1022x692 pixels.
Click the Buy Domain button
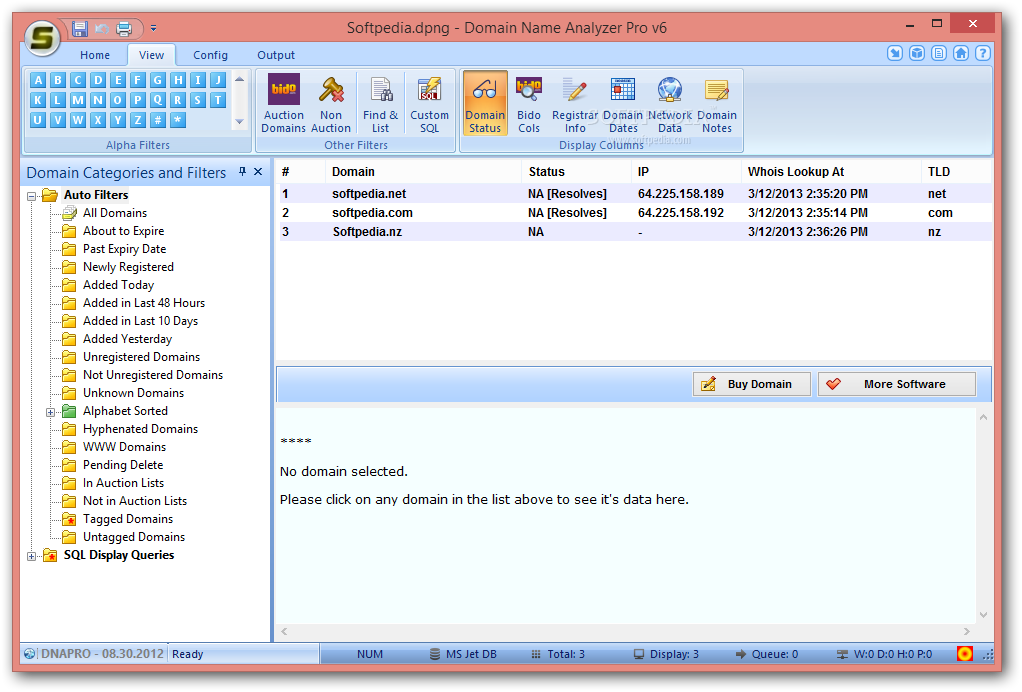[752, 384]
